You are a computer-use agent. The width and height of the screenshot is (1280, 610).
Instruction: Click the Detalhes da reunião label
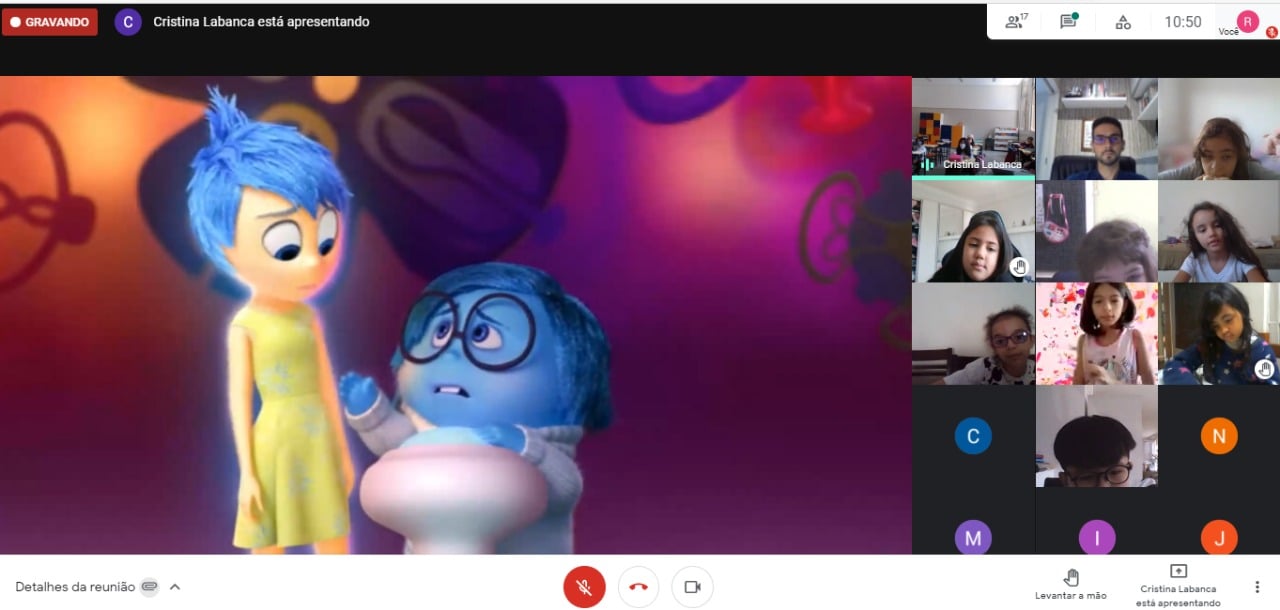(75, 587)
